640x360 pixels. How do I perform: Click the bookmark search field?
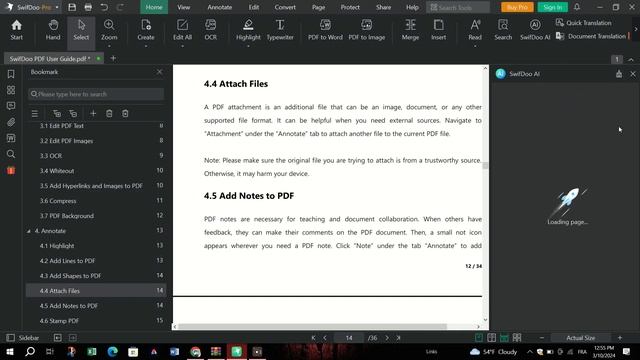pos(96,94)
